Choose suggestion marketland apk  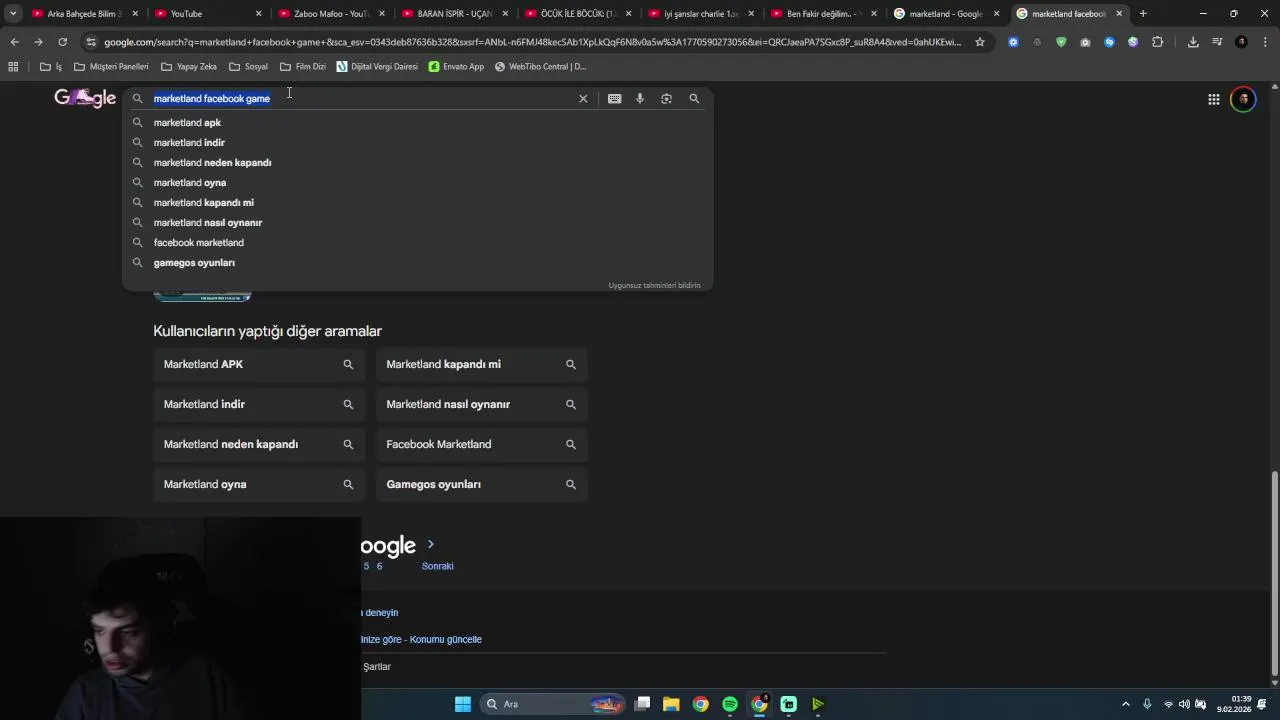coord(418,123)
